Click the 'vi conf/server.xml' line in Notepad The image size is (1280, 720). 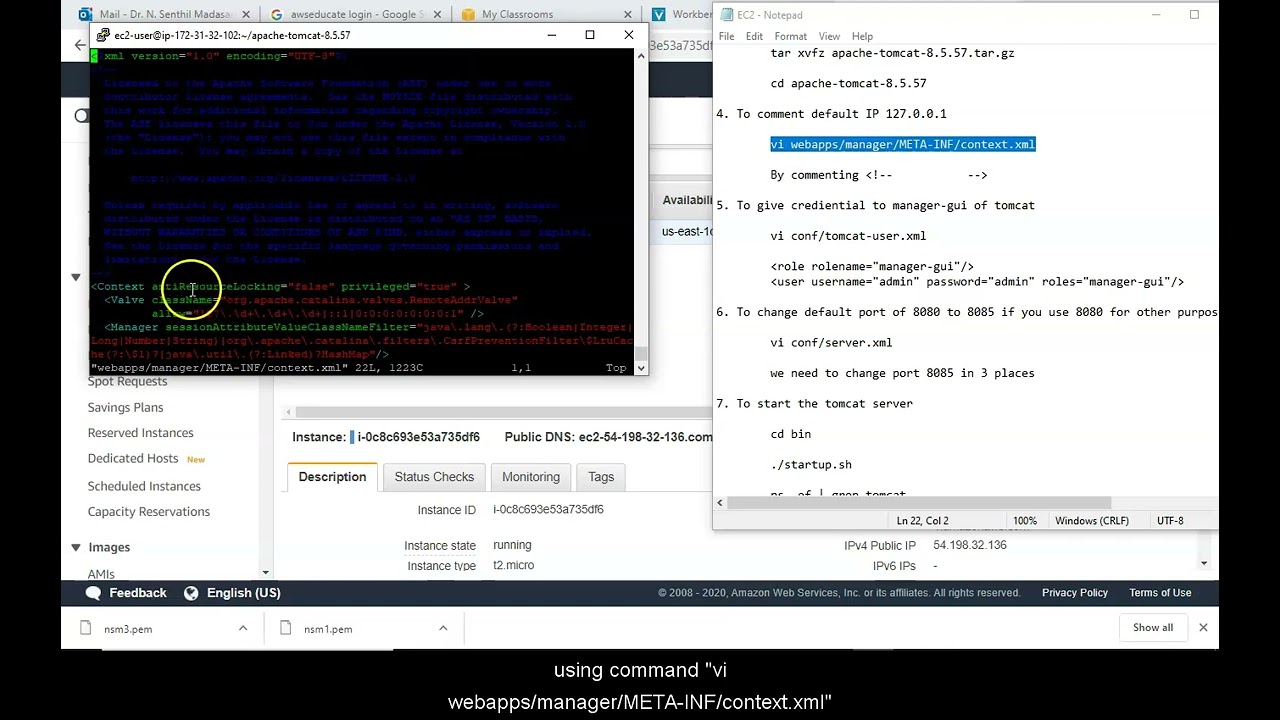tap(831, 343)
